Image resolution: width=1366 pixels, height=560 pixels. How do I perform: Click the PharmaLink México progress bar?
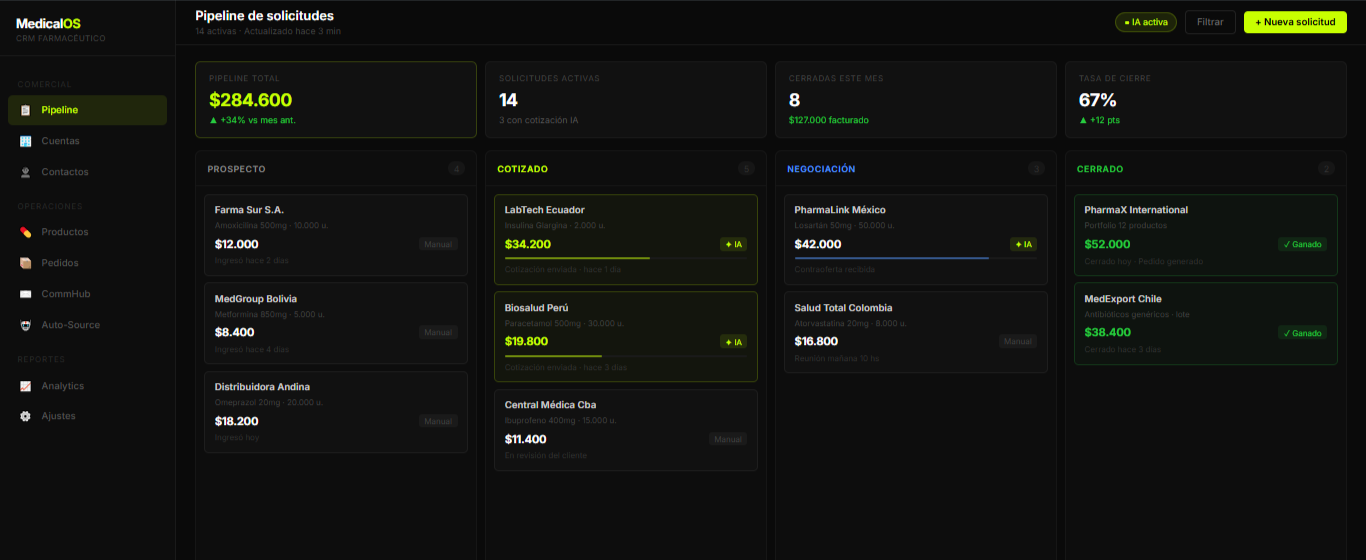(x=916, y=258)
